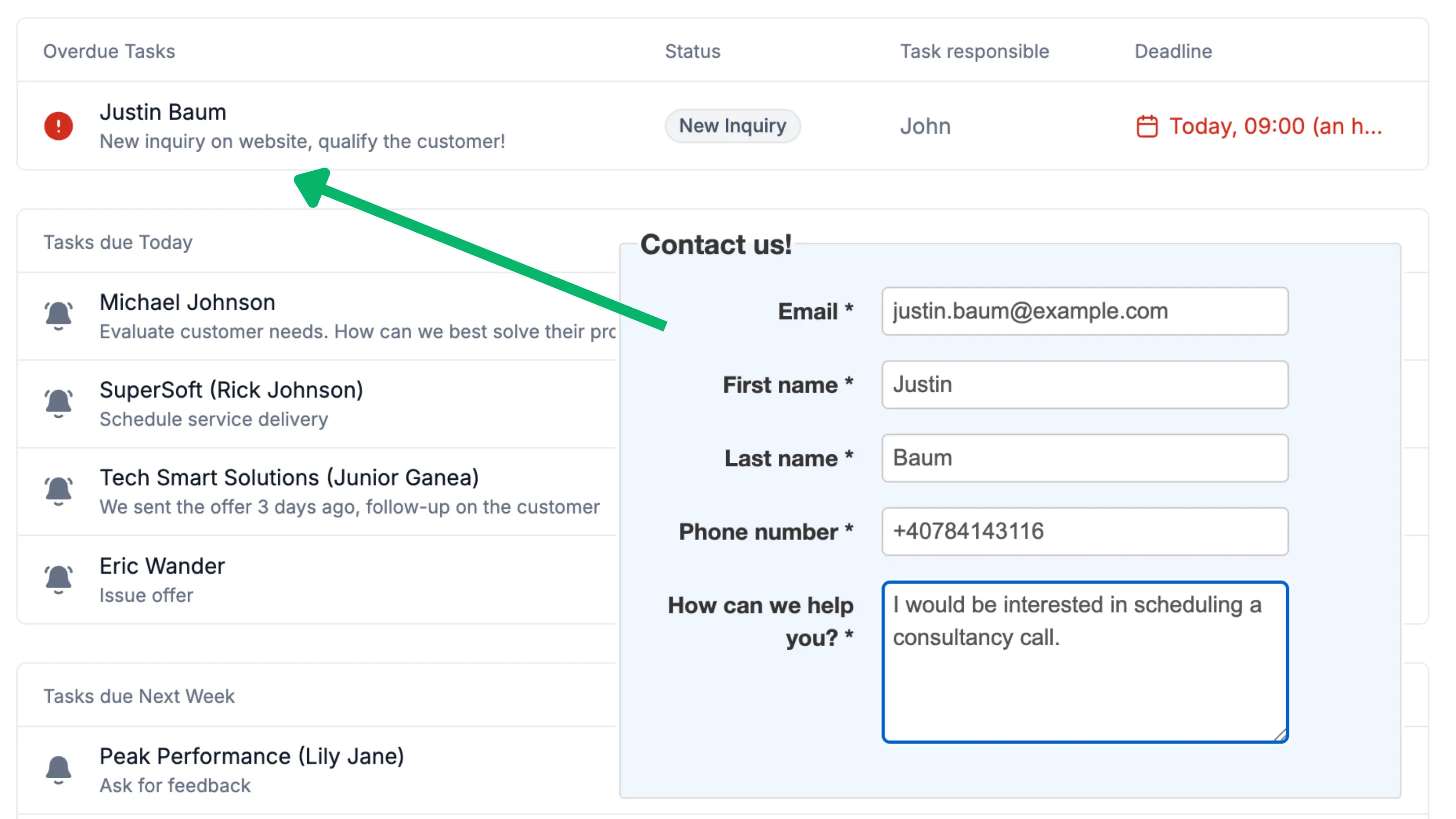Open SuperSoft (Rick Johnson) task
The width and height of the screenshot is (1456, 819).
231,390
